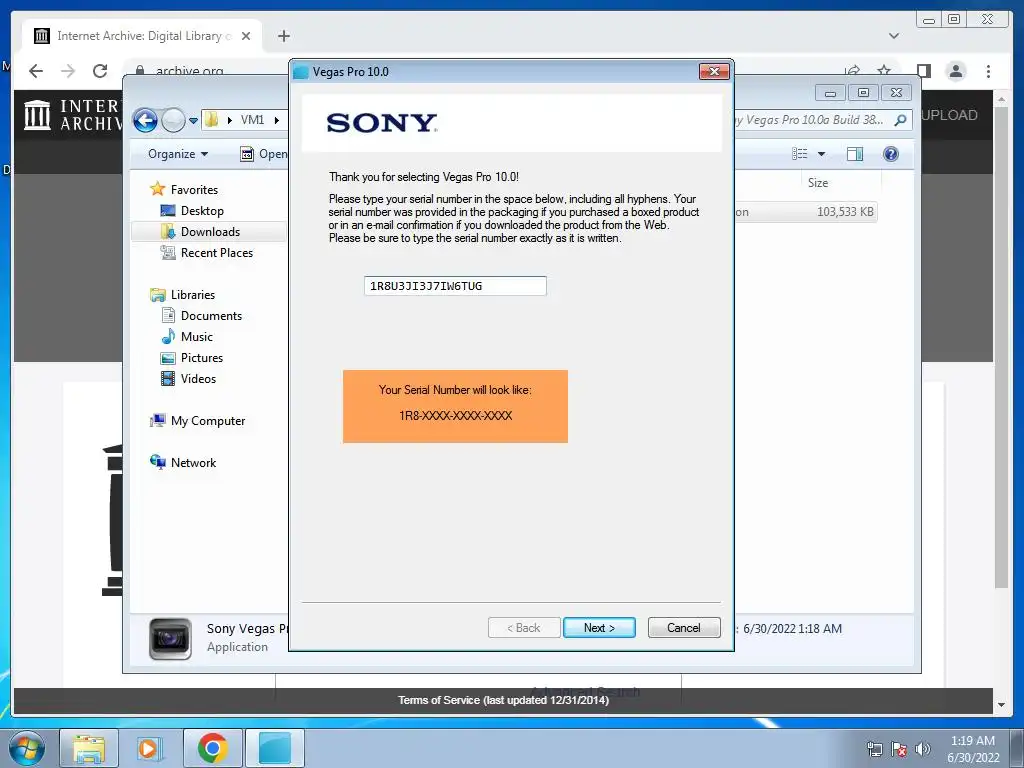Open the Terms of Service link
1024x768 pixels.
coord(504,700)
